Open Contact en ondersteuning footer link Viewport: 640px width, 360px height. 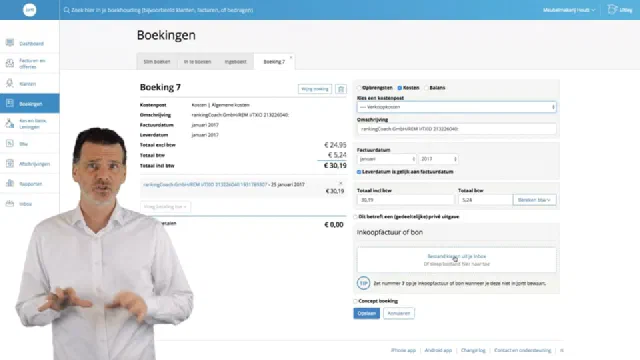coord(522,350)
